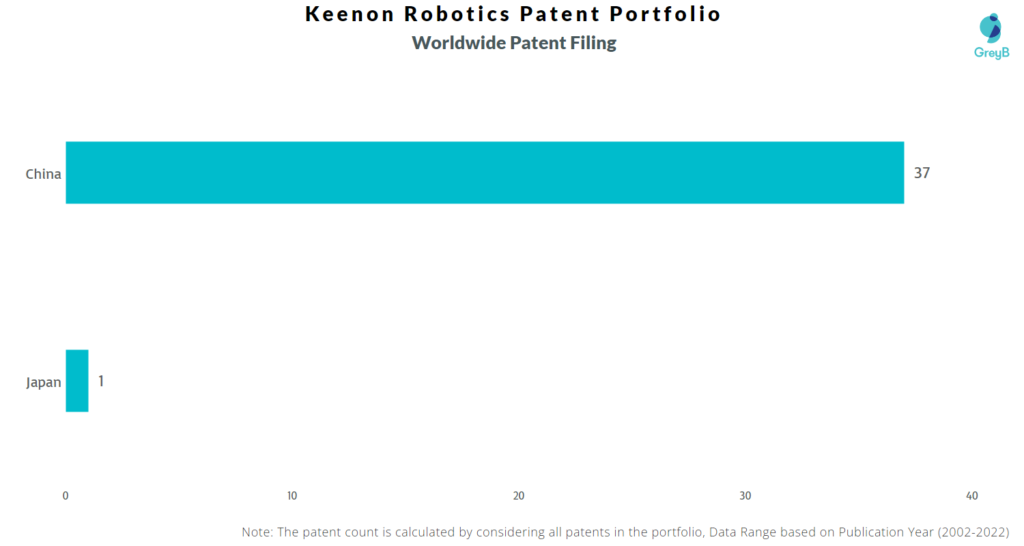The image size is (1024, 546).
Task: Click the x-axis tick label 20
Action: [x=519, y=496]
